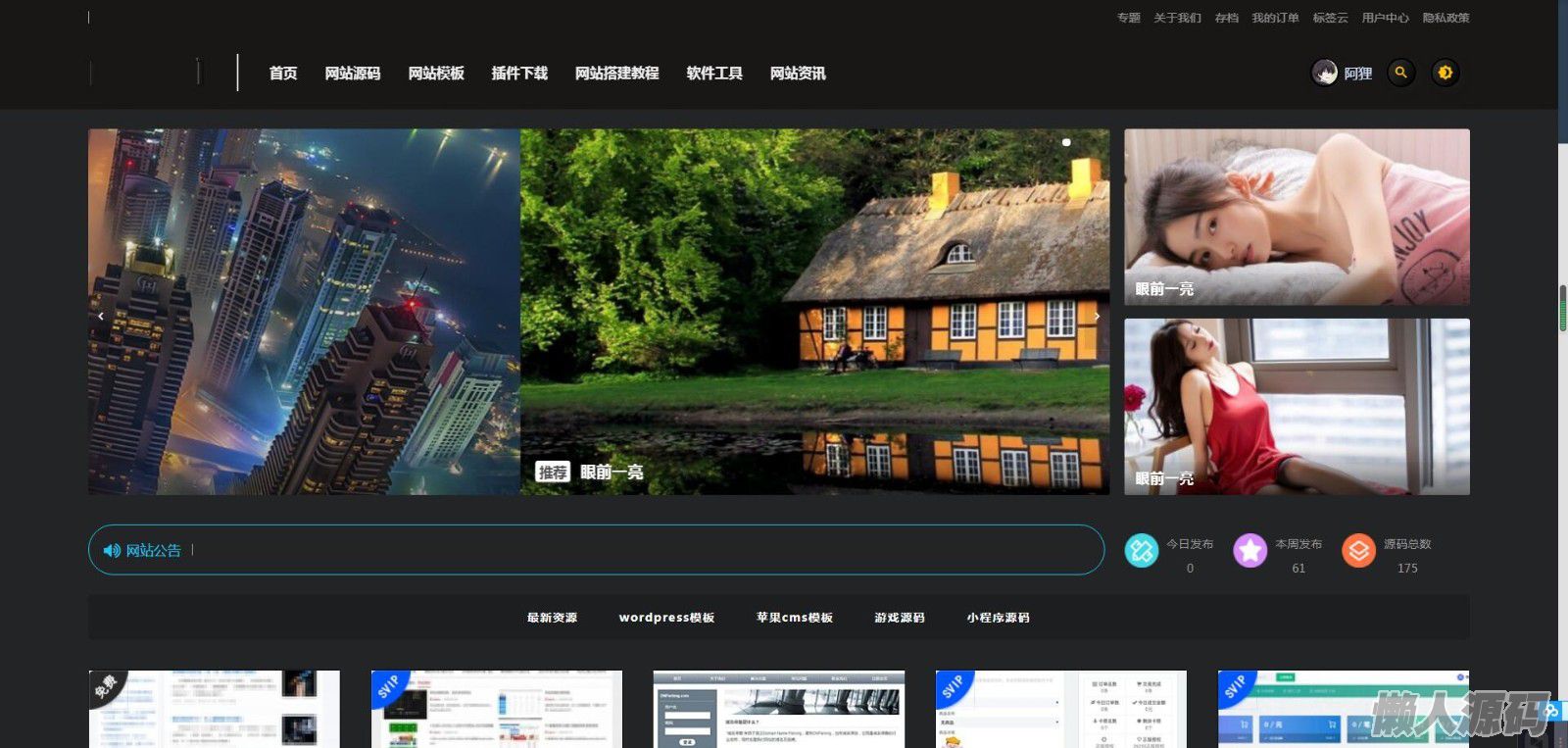Image resolution: width=1568 pixels, height=748 pixels.
Task: Toggle the dark/light theme sun icon
Action: point(1445,73)
